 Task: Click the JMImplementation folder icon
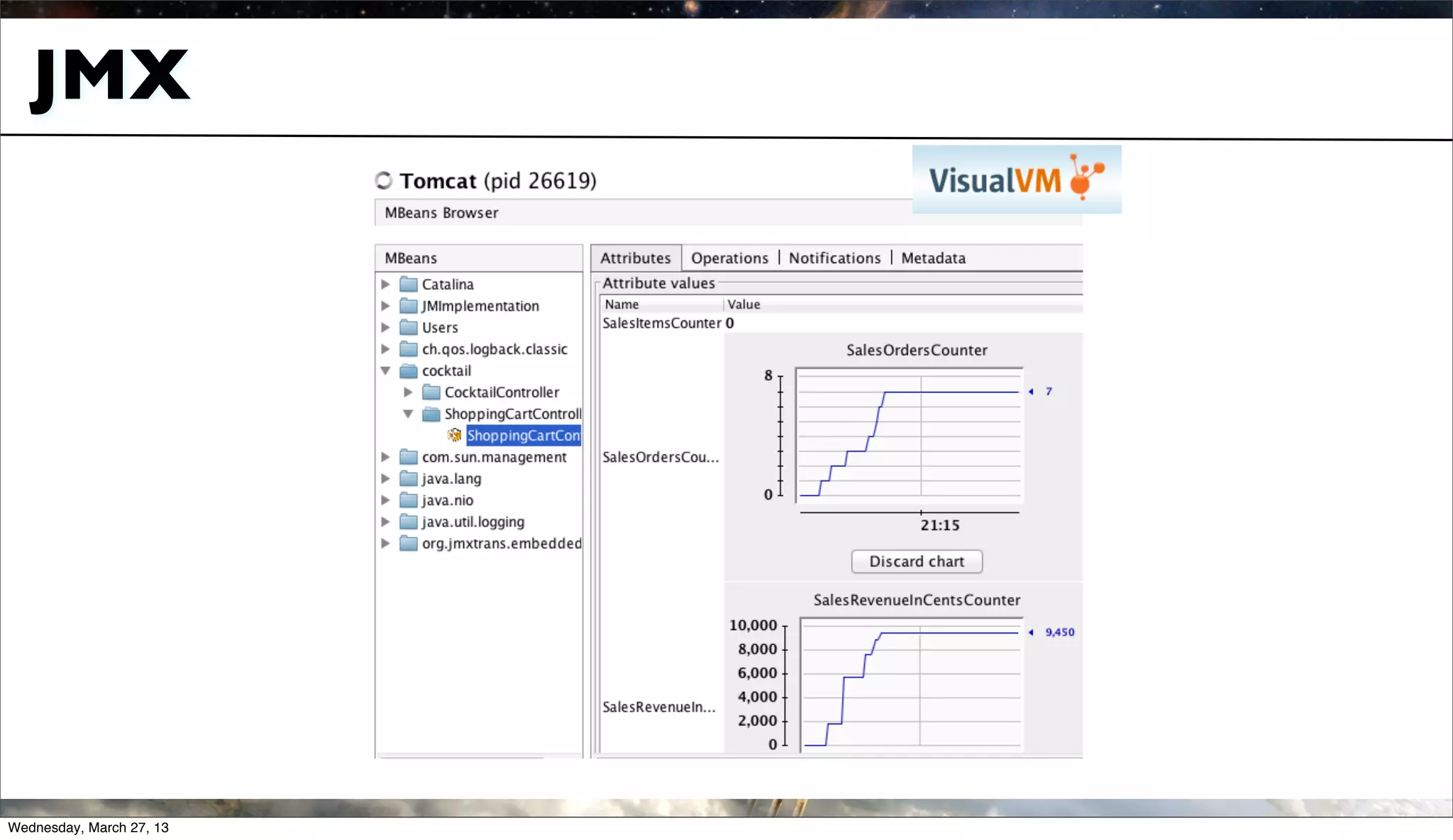(x=408, y=306)
